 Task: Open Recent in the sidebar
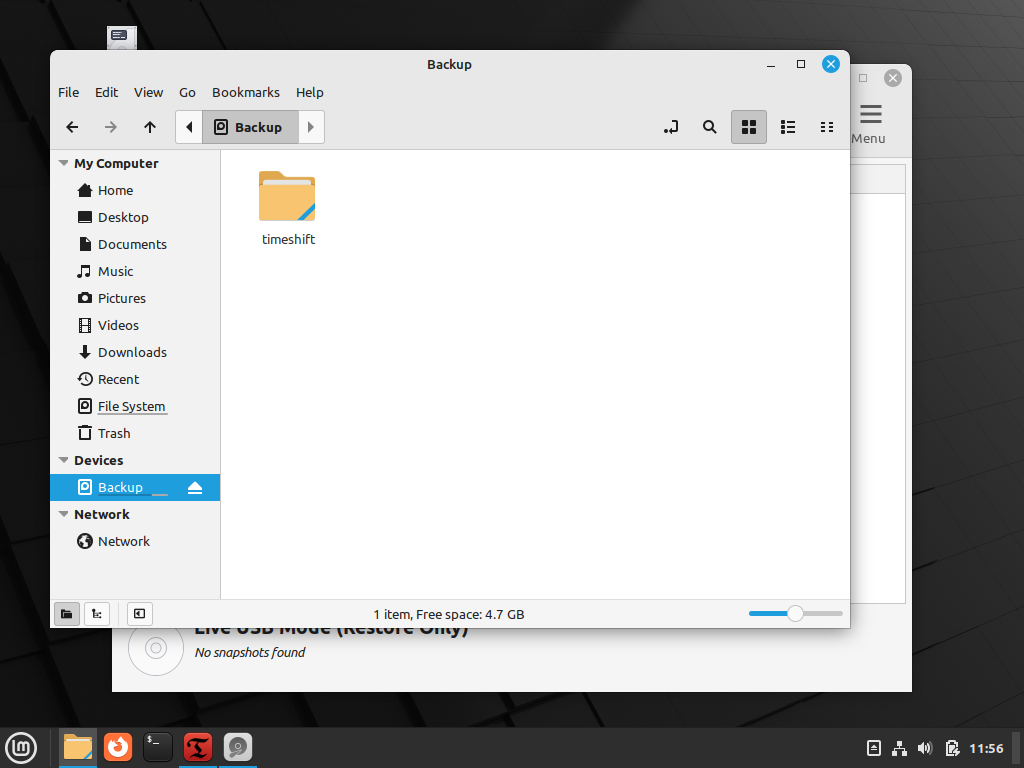click(135, 379)
